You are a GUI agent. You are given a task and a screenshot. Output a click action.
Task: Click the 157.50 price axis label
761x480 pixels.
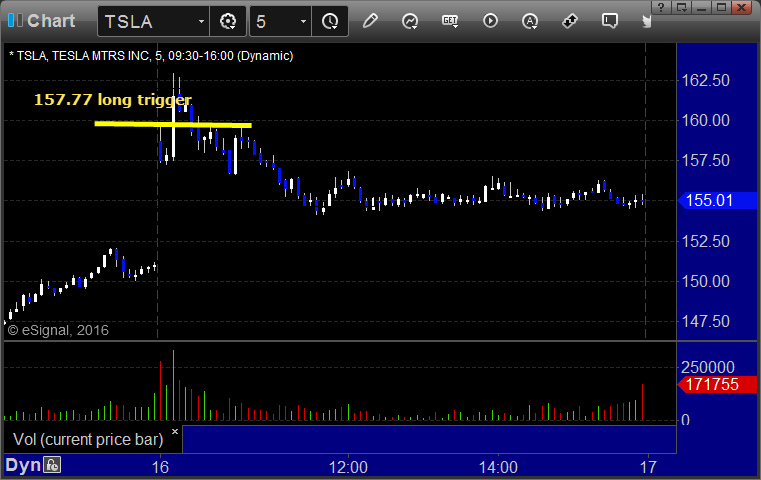(x=705, y=161)
